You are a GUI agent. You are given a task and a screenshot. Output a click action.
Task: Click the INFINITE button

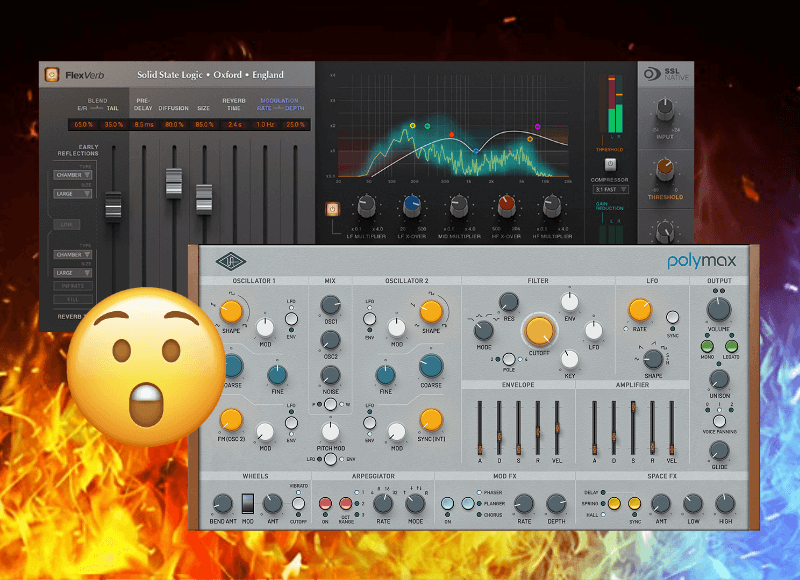73,286
